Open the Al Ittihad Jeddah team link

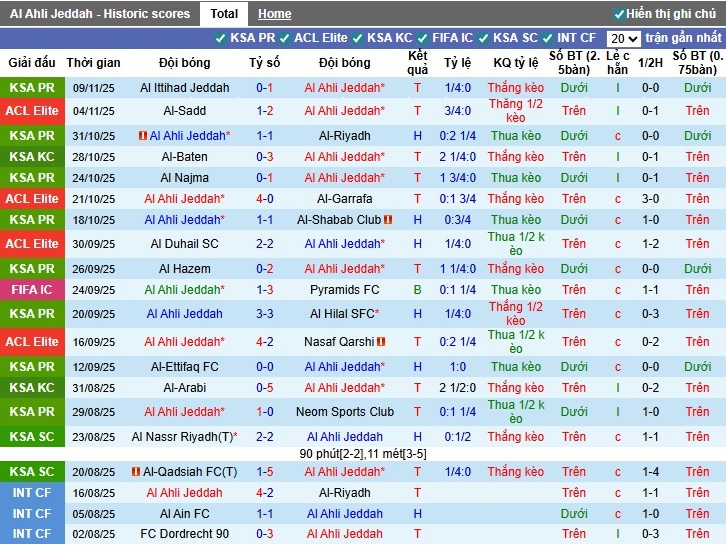185,88
